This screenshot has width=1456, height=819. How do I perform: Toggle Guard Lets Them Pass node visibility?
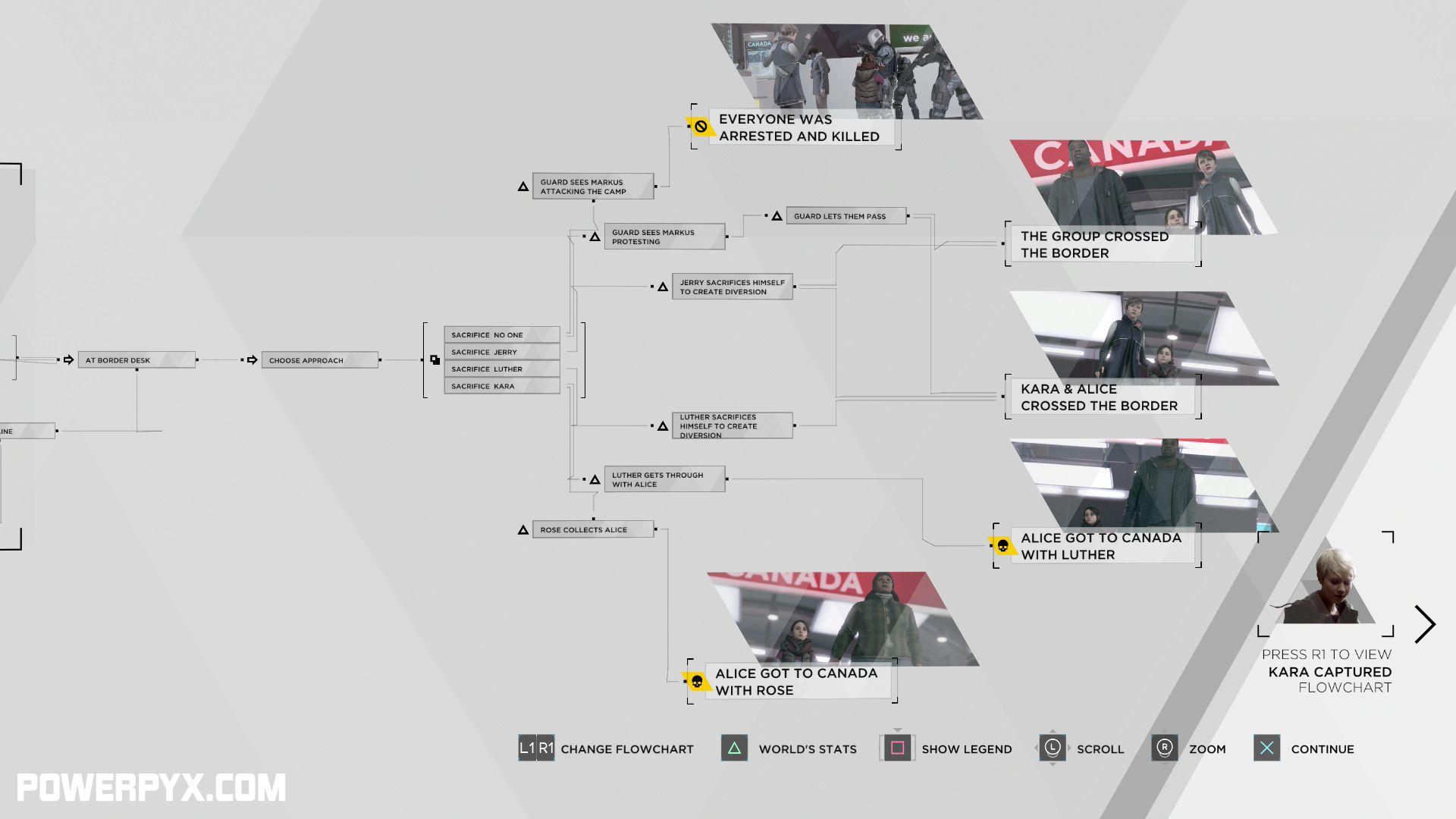(840, 217)
